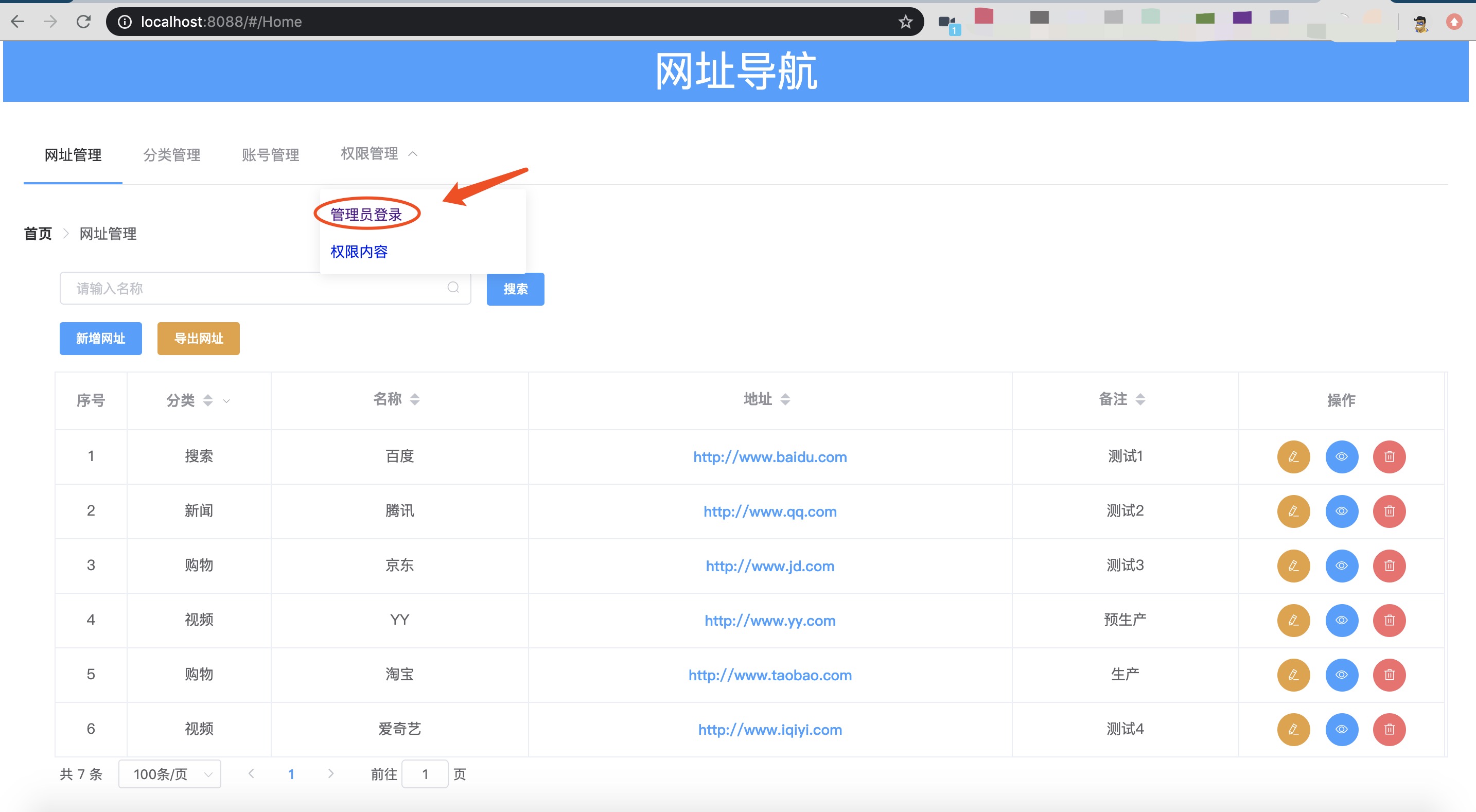The image size is (1476, 812).
Task: Open 分类 column filter chevron
Action: (x=227, y=401)
